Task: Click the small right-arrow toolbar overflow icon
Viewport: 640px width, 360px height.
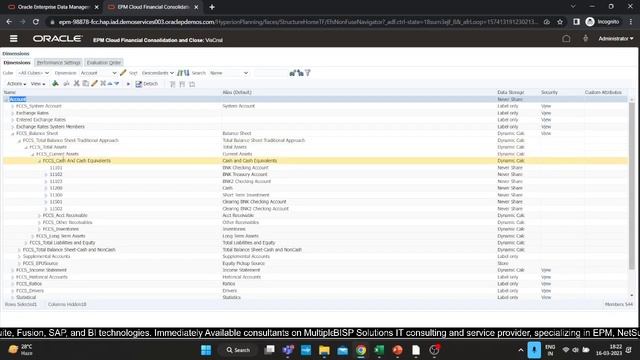Action: pos(128,84)
